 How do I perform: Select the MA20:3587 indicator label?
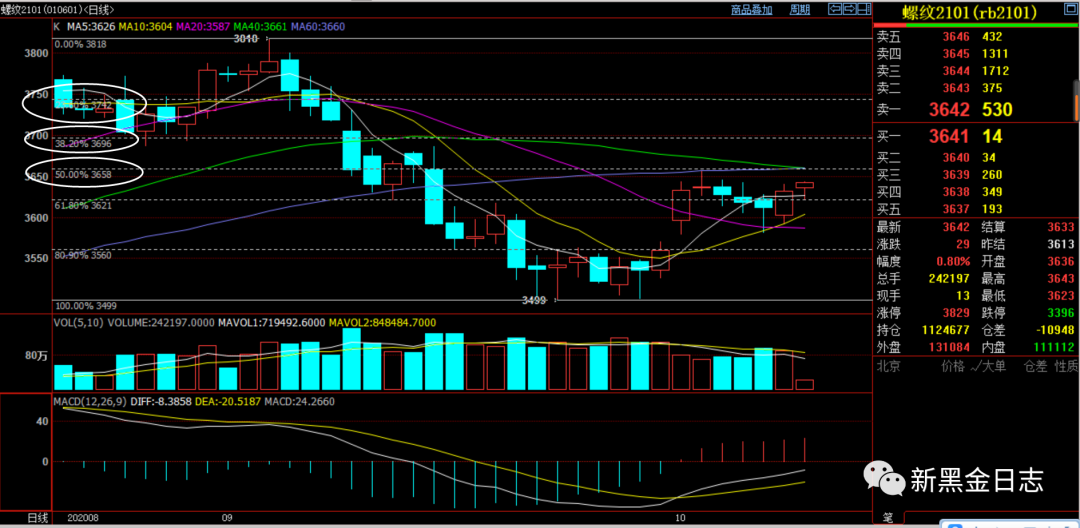[x=203, y=27]
